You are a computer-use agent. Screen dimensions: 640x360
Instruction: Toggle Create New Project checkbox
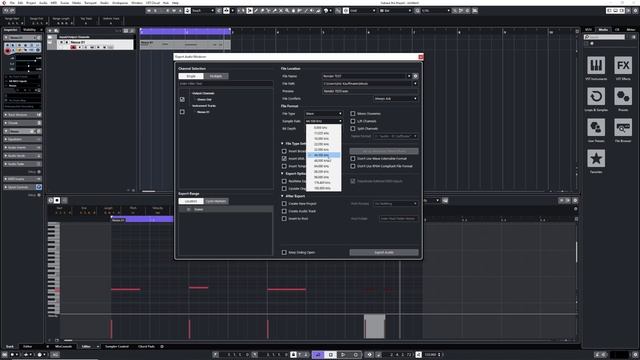(x=284, y=203)
